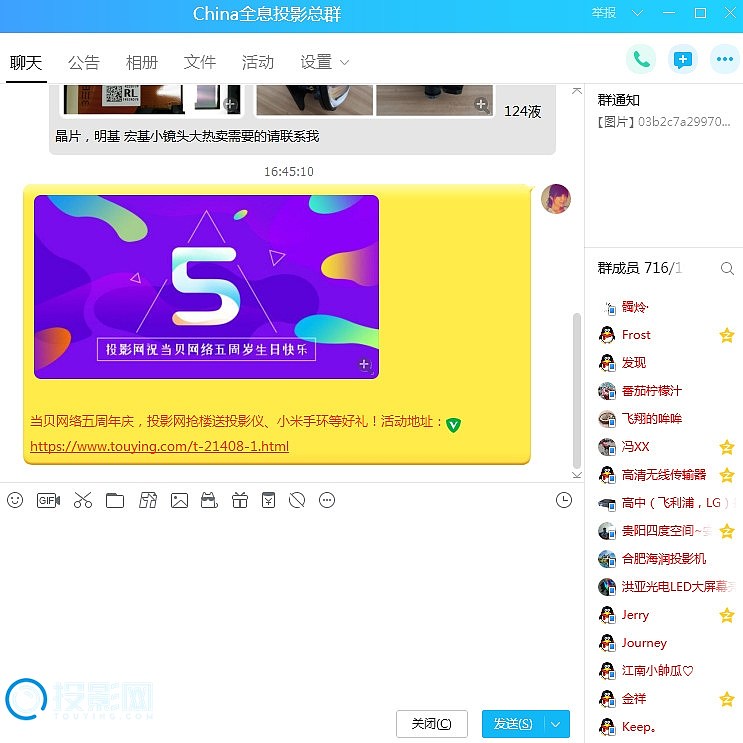Switch to the 聊天 tab
Screen dimensions: 743x743
click(26, 63)
